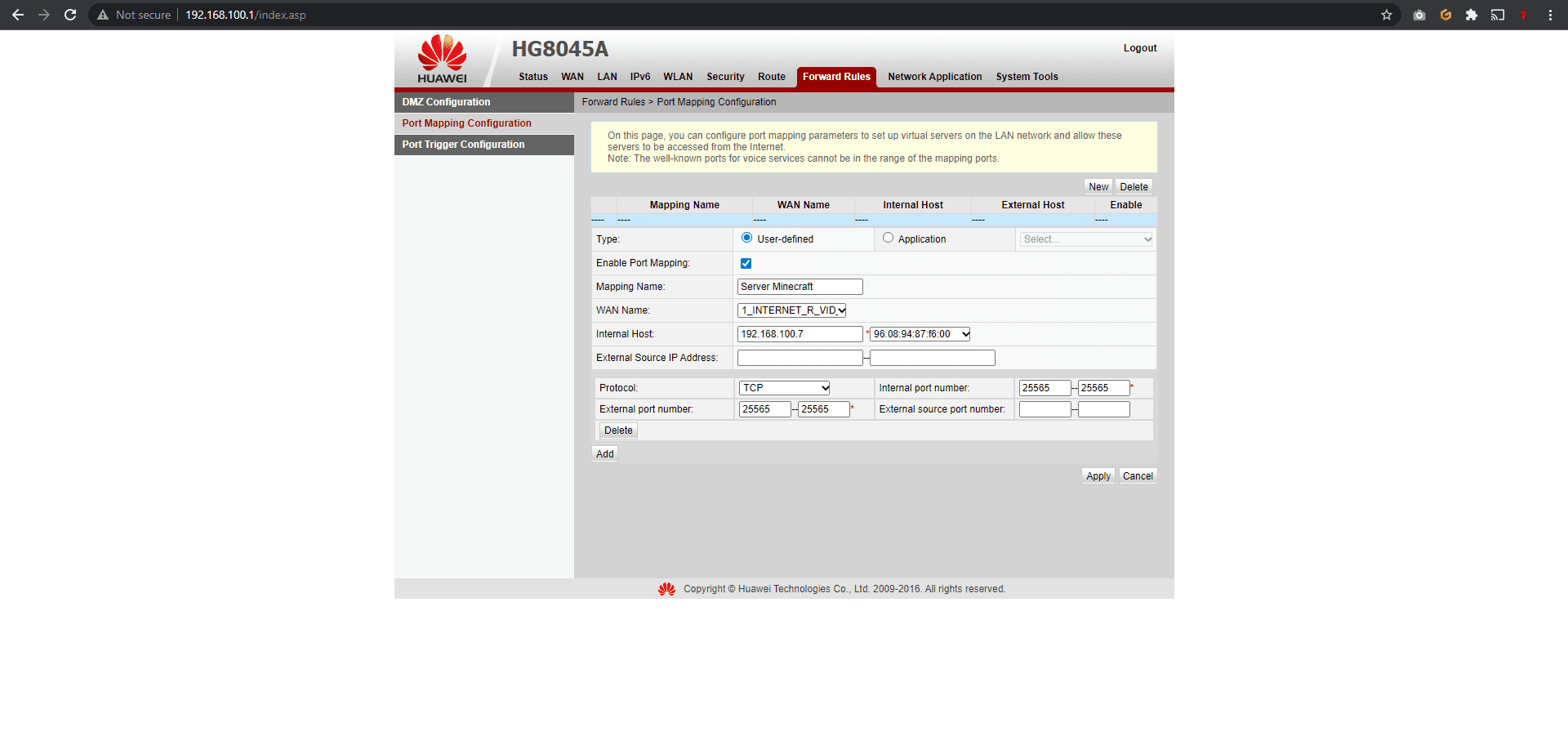Uncheck Enable Port Mapping checkbox

[746, 263]
